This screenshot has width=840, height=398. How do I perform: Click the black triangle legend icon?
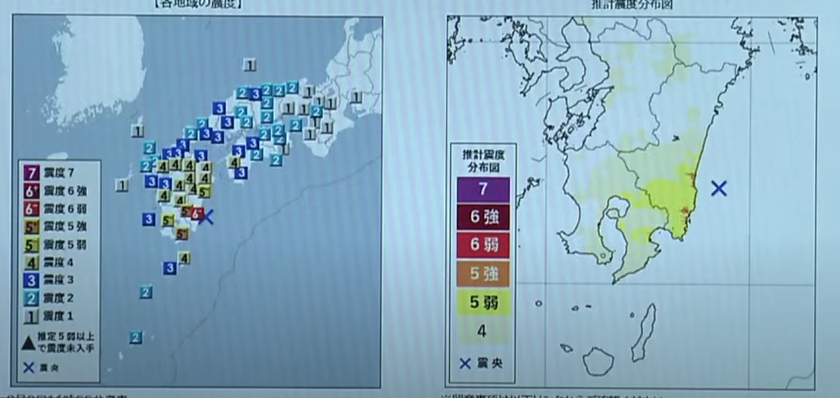tap(29, 343)
